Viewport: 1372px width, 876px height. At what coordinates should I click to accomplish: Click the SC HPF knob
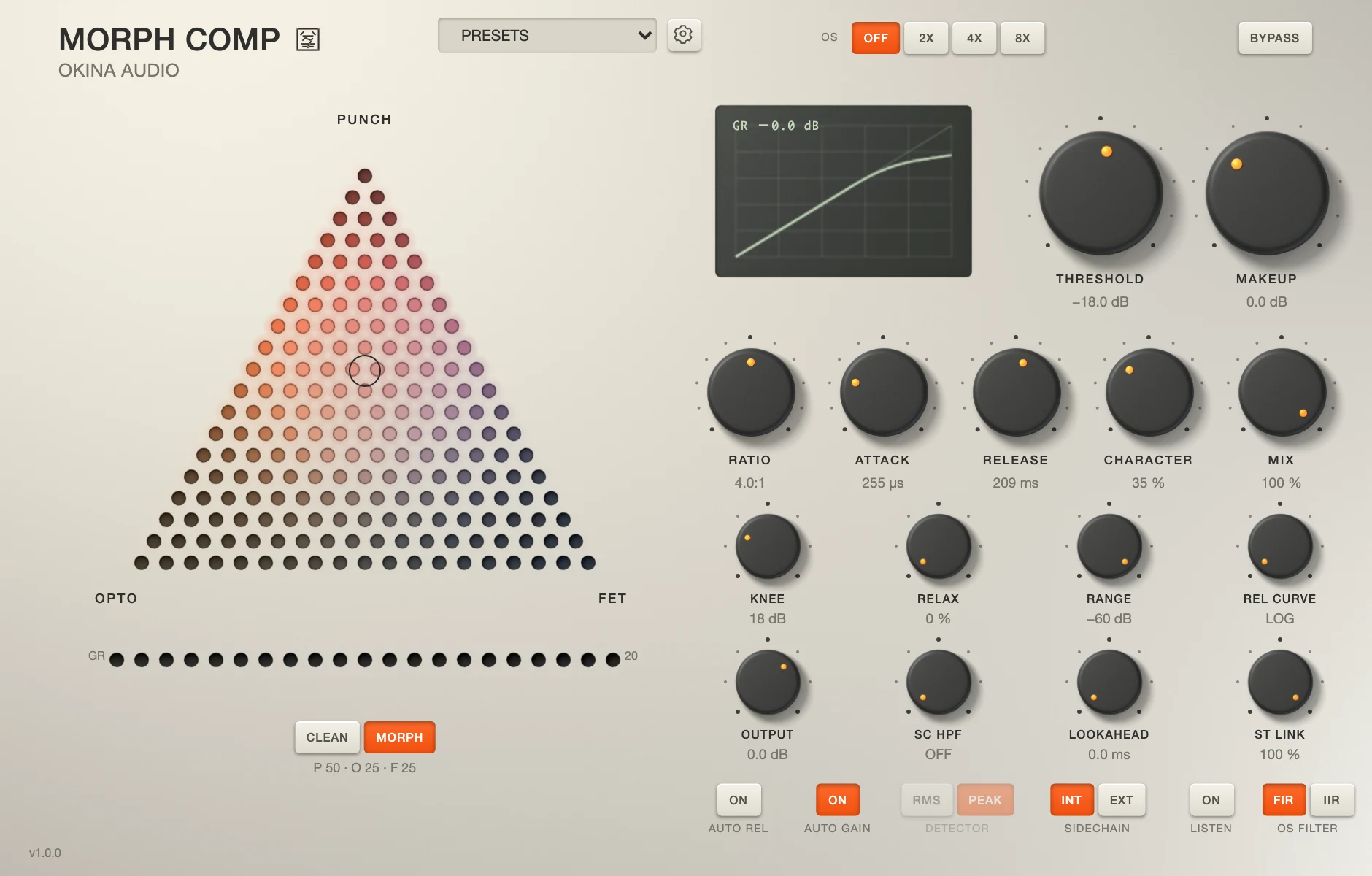pyautogui.click(x=939, y=683)
